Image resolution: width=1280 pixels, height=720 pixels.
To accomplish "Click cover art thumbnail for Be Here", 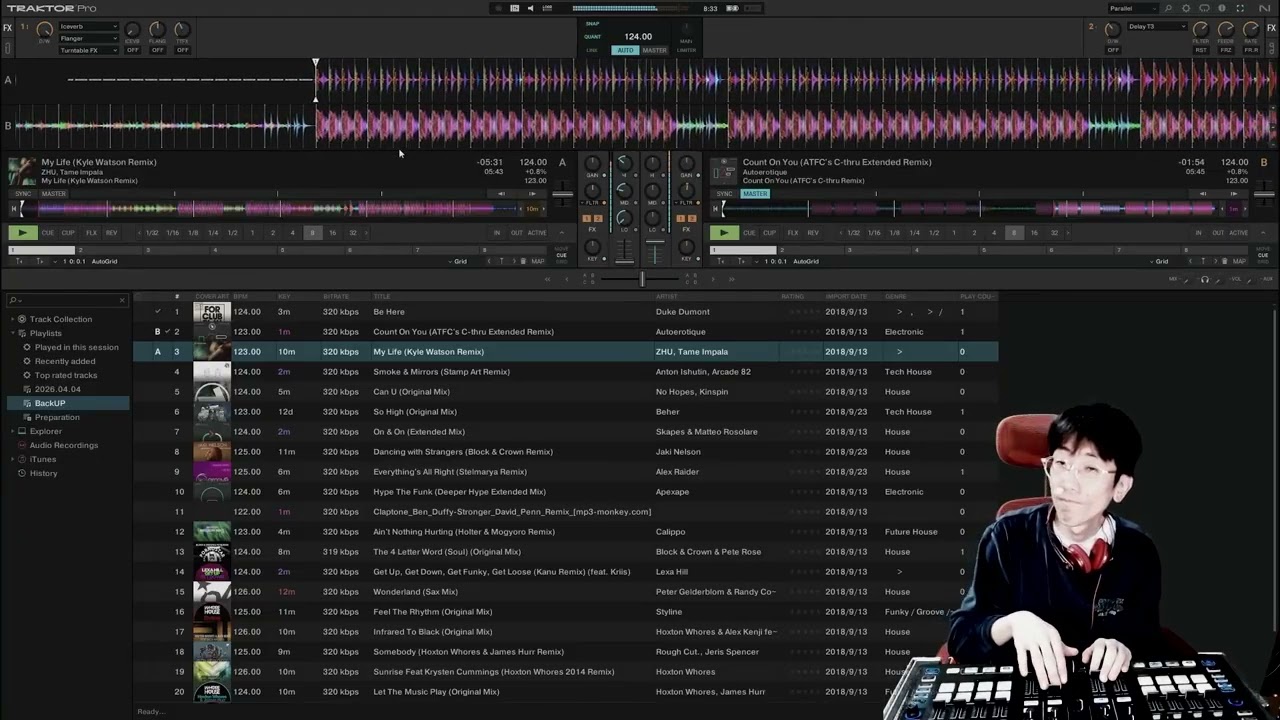I will (x=212, y=311).
